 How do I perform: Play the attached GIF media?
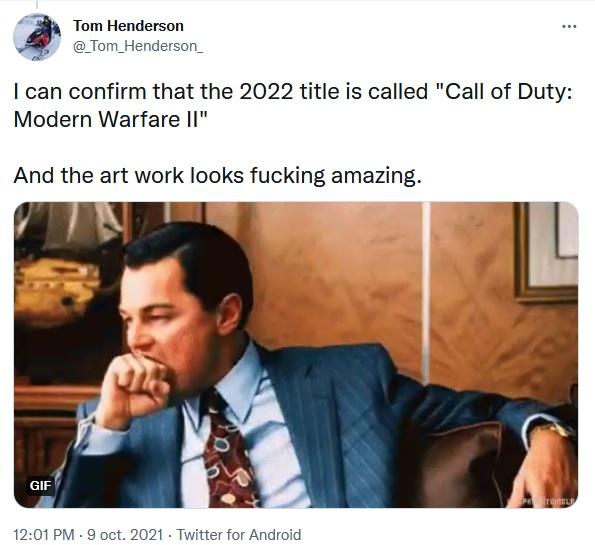pyautogui.click(x=296, y=355)
